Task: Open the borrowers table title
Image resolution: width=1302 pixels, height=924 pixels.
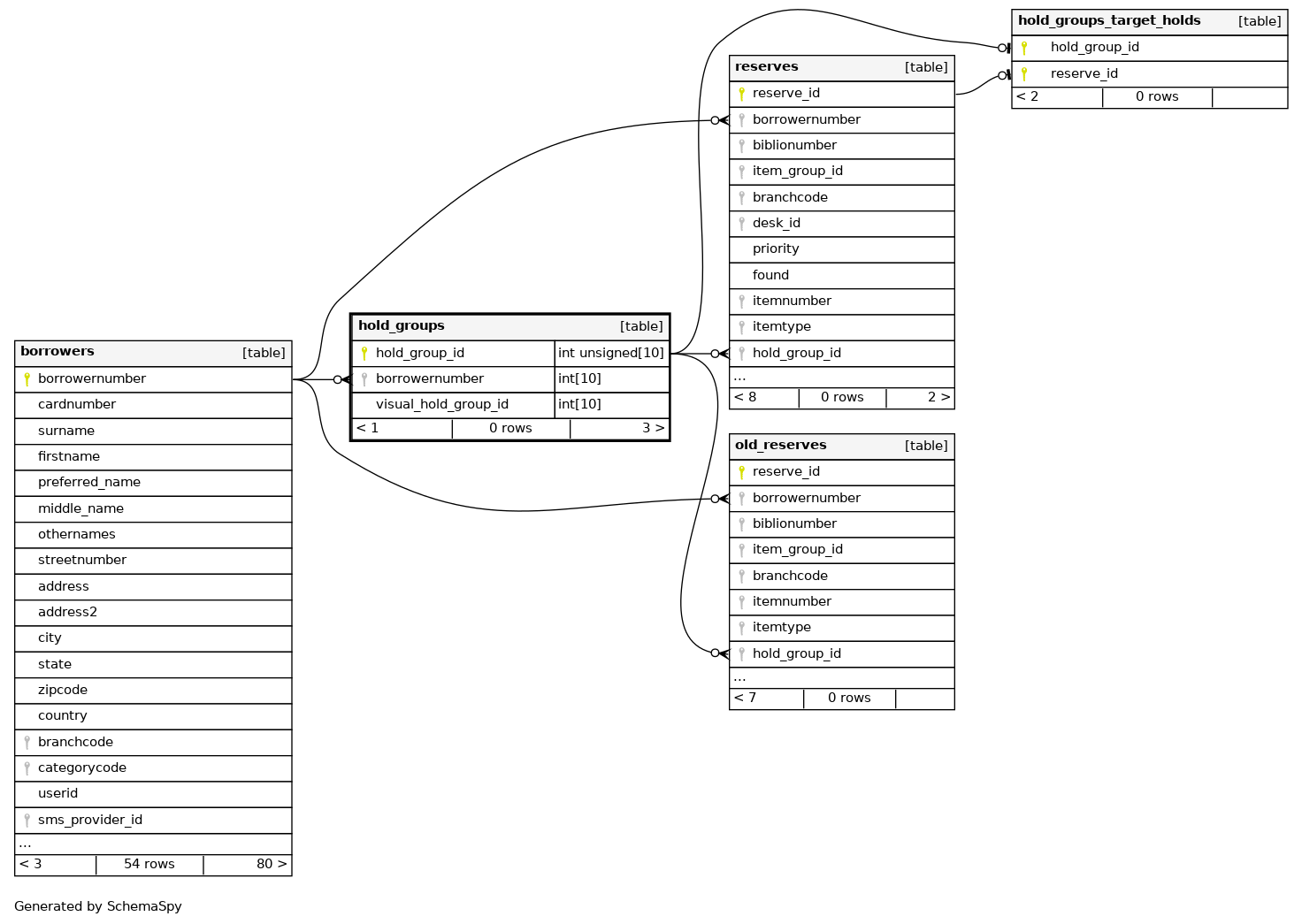Action: pyautogui.click(x=57, y=352)
